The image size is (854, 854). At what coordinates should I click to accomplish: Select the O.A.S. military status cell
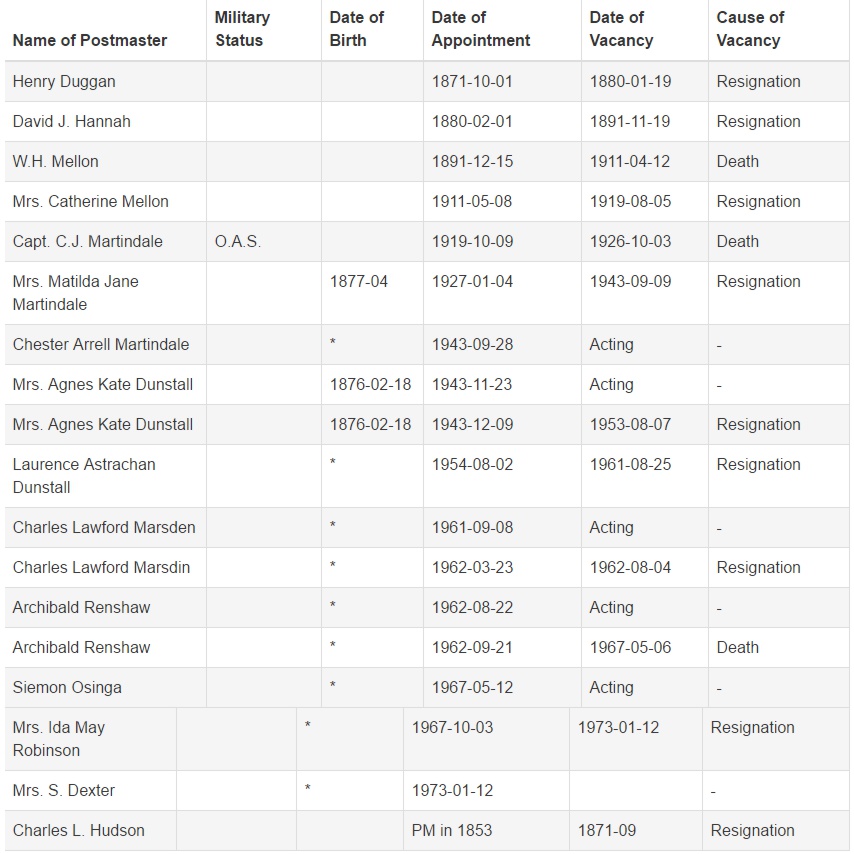[238, 242]
